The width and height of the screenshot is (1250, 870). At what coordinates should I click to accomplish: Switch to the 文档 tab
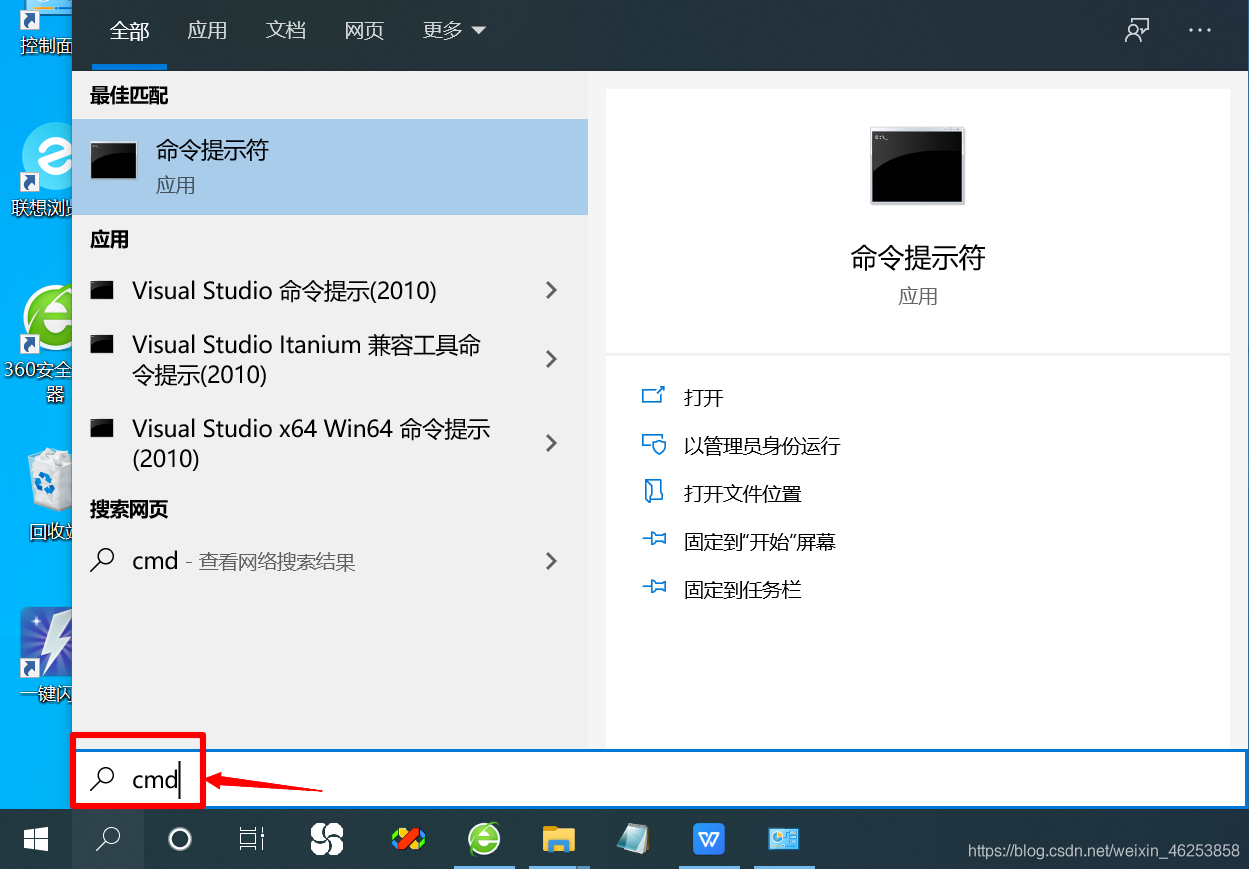click(286, 30)
